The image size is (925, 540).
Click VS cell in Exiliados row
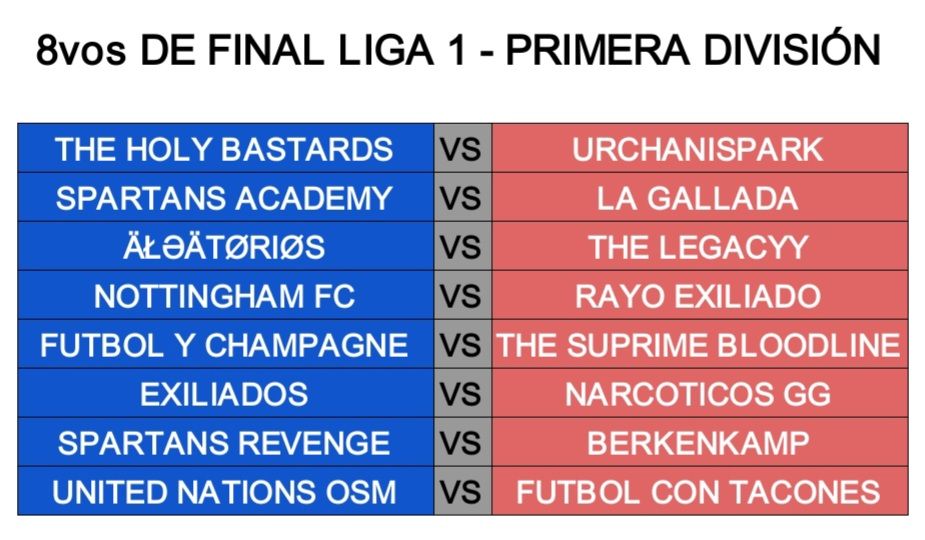pos(462,393)
